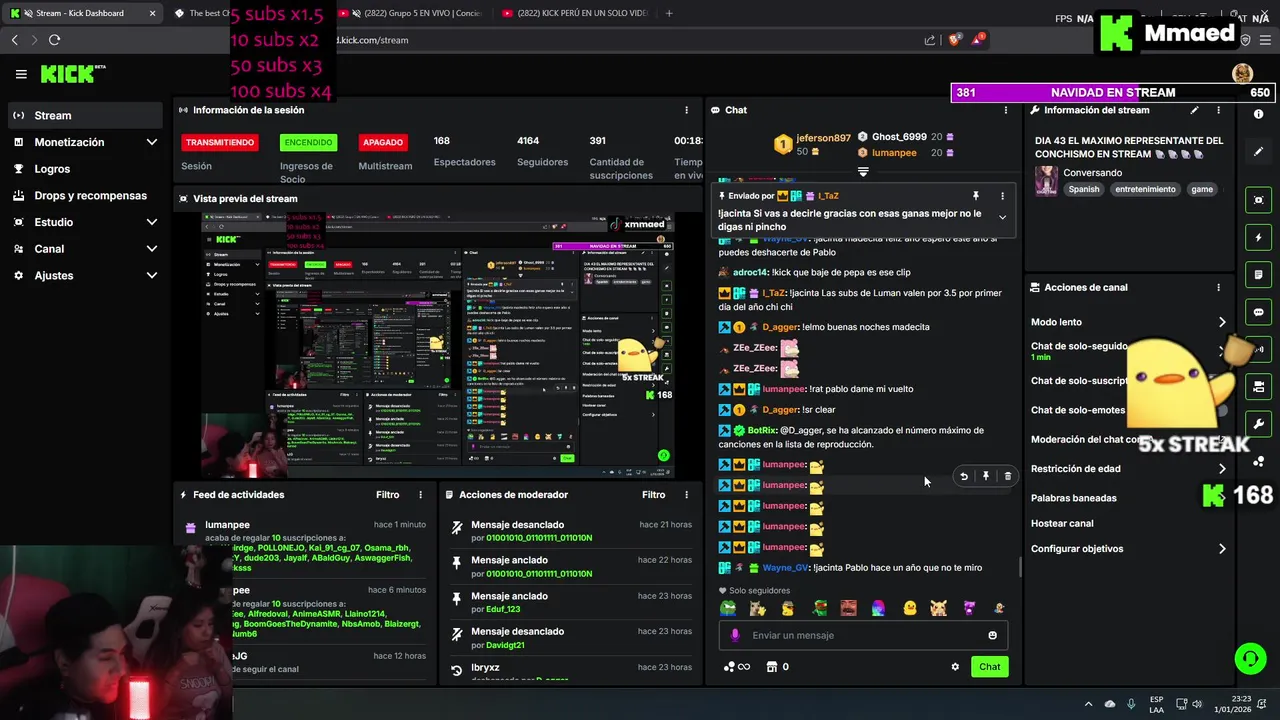Click the screen capture icon in right sidebar

[1258, 200]
